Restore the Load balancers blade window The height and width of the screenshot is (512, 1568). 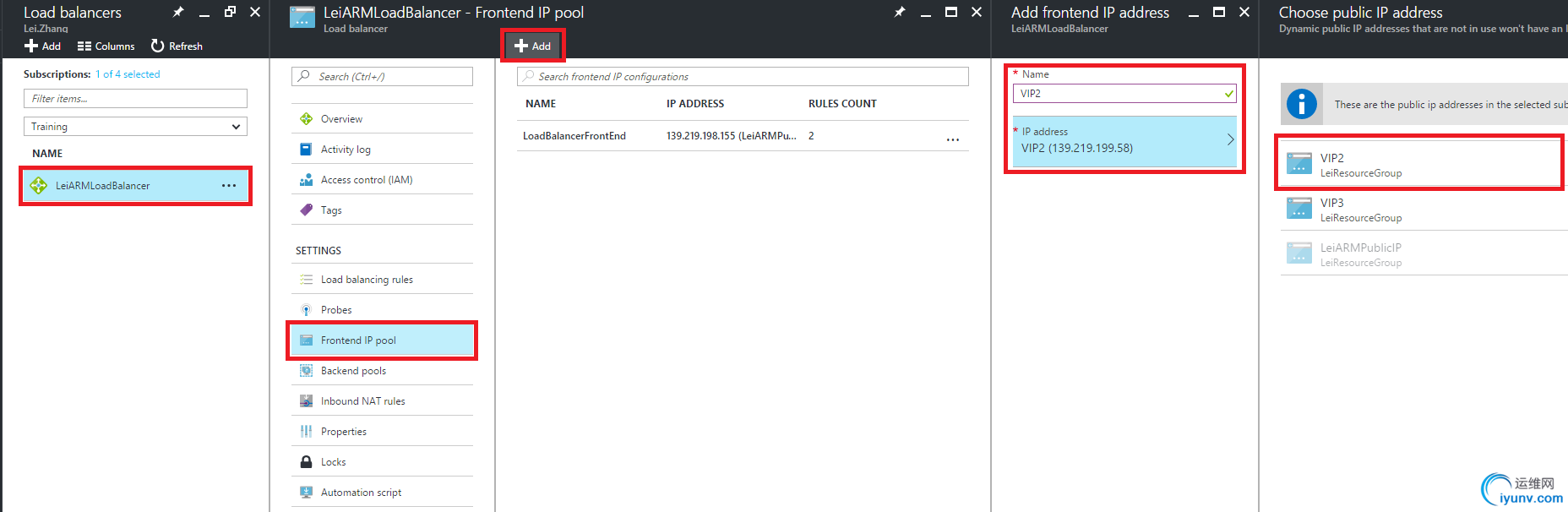click(230, 12)
